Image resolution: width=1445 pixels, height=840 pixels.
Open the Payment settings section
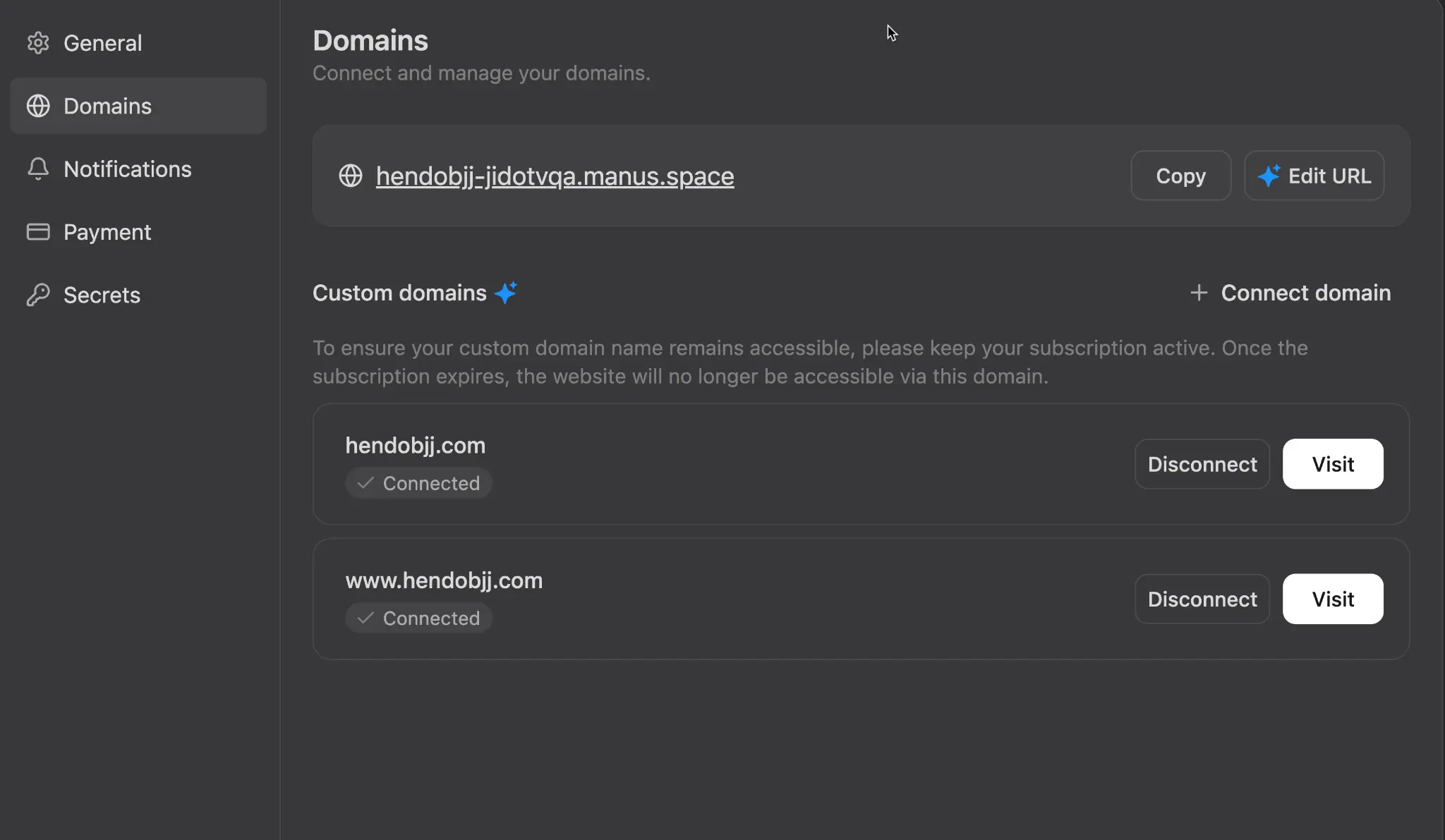pos(107,232)
